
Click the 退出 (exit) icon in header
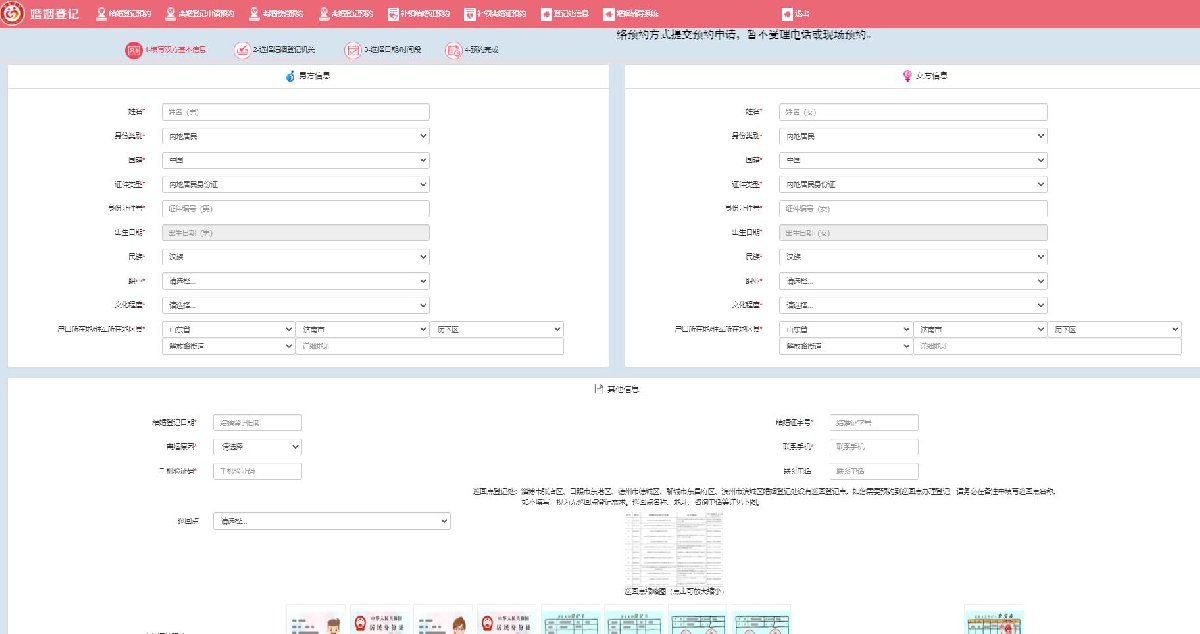[x=788, y=14]
